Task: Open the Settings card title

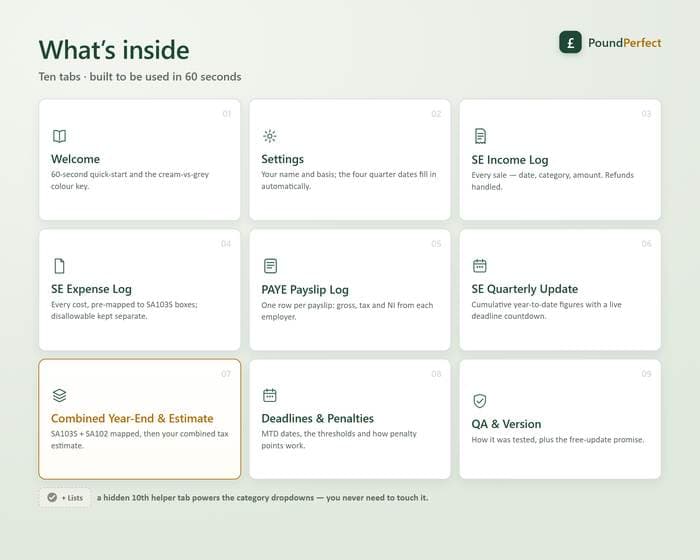Action: (x=283, y=159)
